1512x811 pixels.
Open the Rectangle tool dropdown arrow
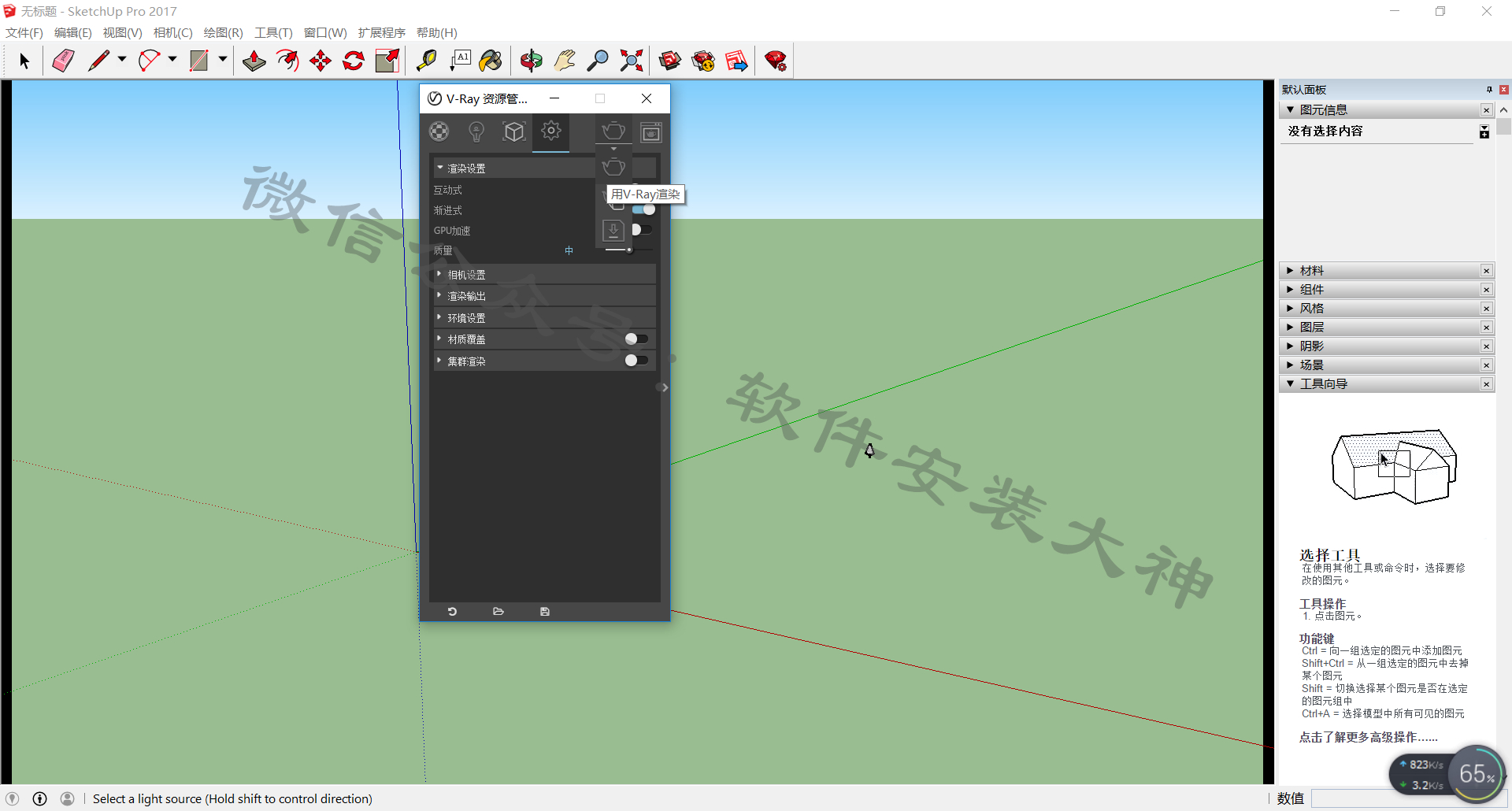coord(223,60)
